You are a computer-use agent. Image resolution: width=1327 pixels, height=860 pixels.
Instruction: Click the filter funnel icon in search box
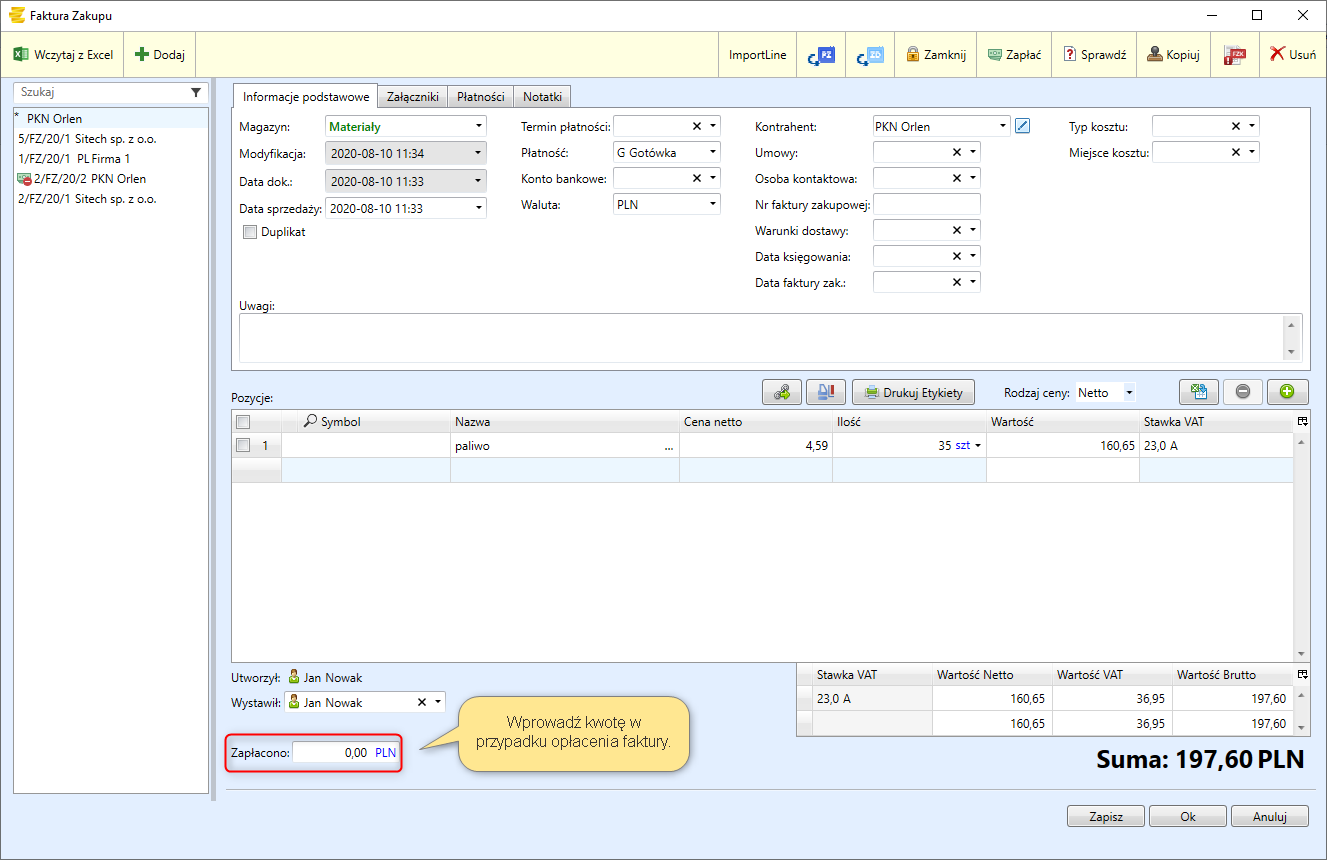pos(196,92)
